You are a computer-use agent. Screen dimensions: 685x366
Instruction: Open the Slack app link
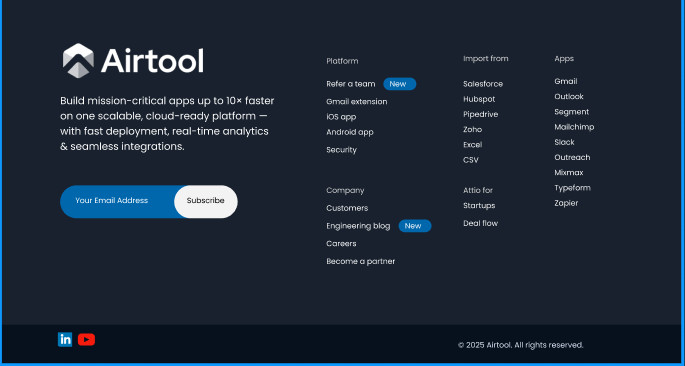tap(564, 142)
